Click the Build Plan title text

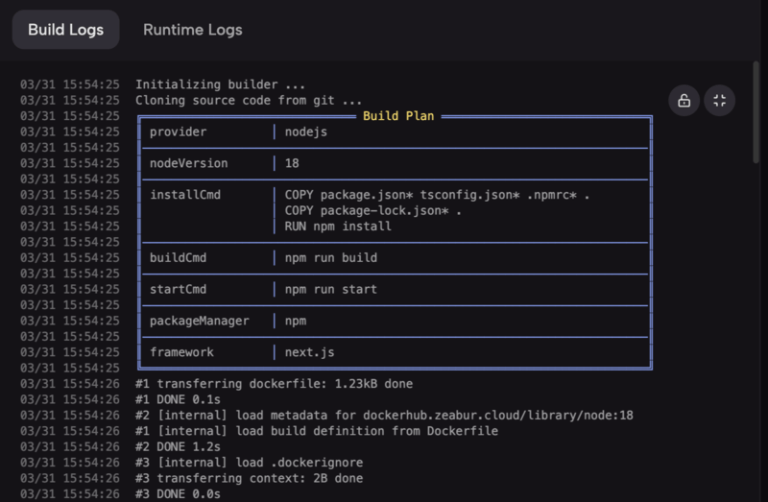[398, 116]
